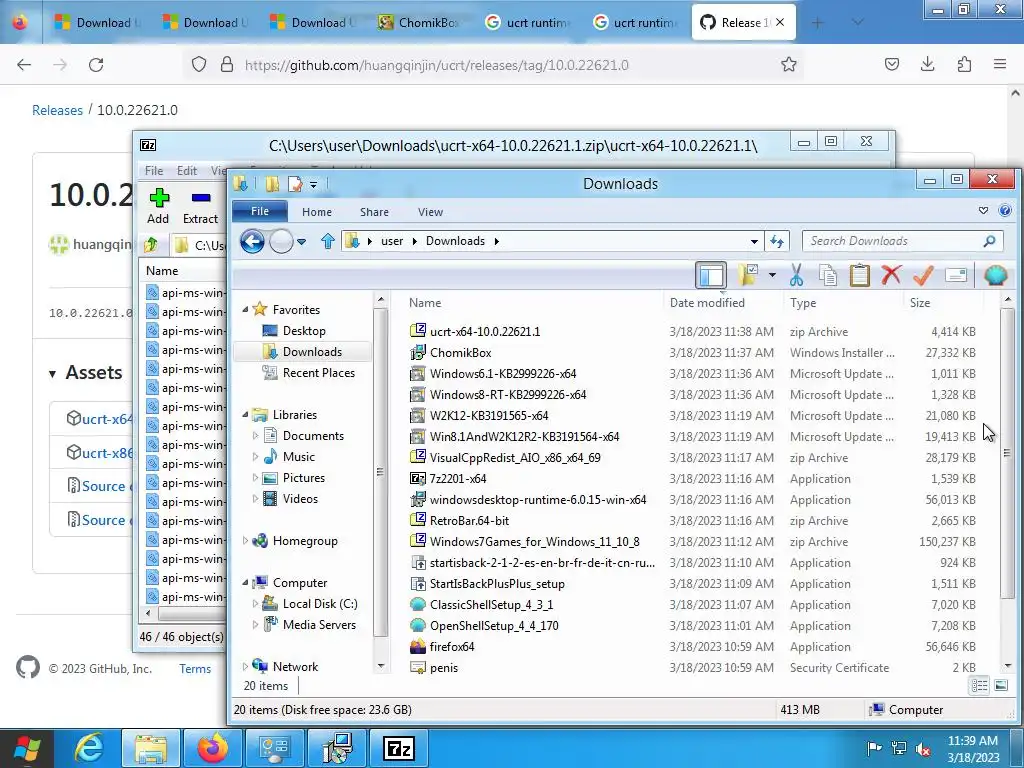Expand the Explorer ribbon chevron
Viewport: 1024px width, 768px height.
pos(983,210)
